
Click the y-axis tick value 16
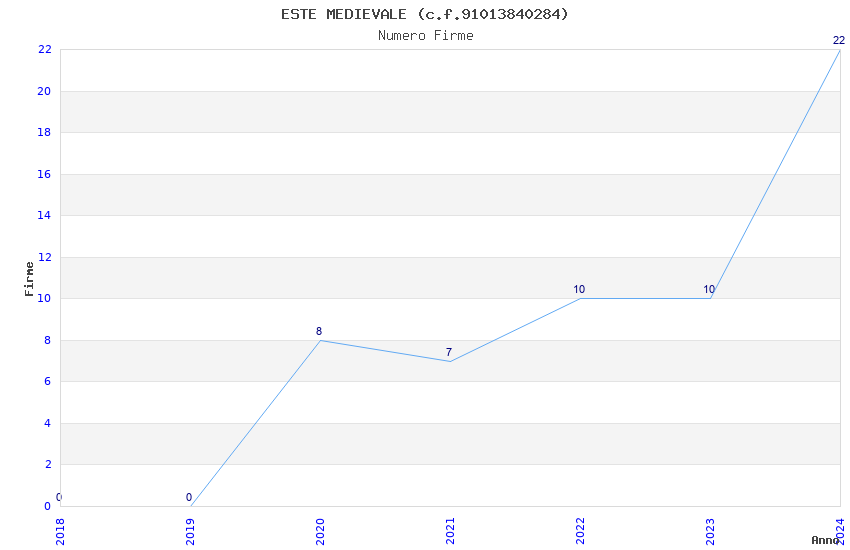[45, 174]
